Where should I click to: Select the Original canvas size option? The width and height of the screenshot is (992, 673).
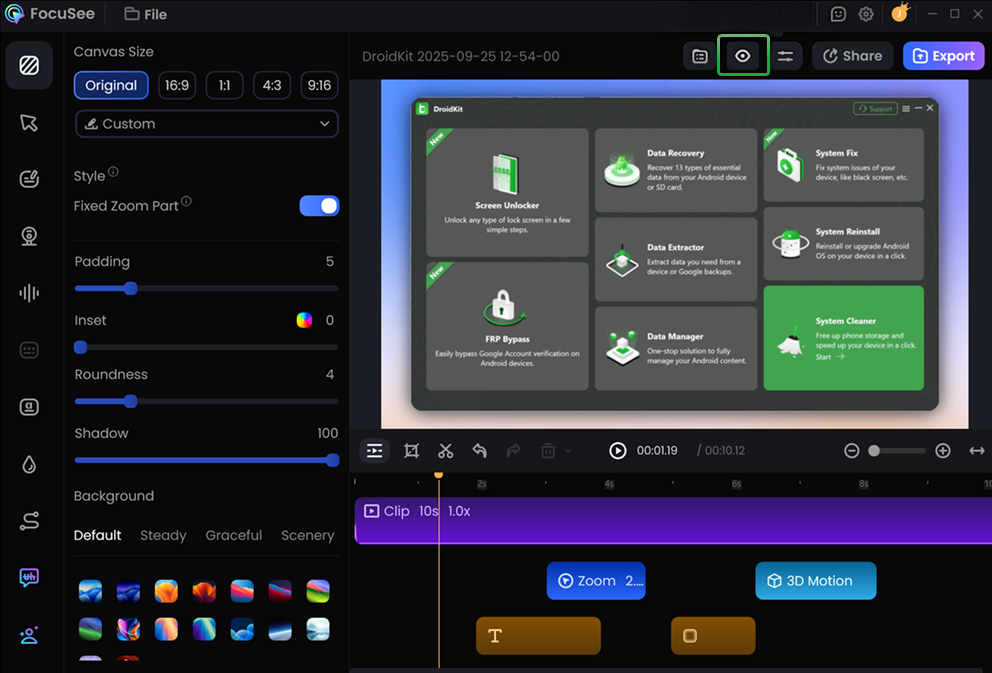coord(111,85)
